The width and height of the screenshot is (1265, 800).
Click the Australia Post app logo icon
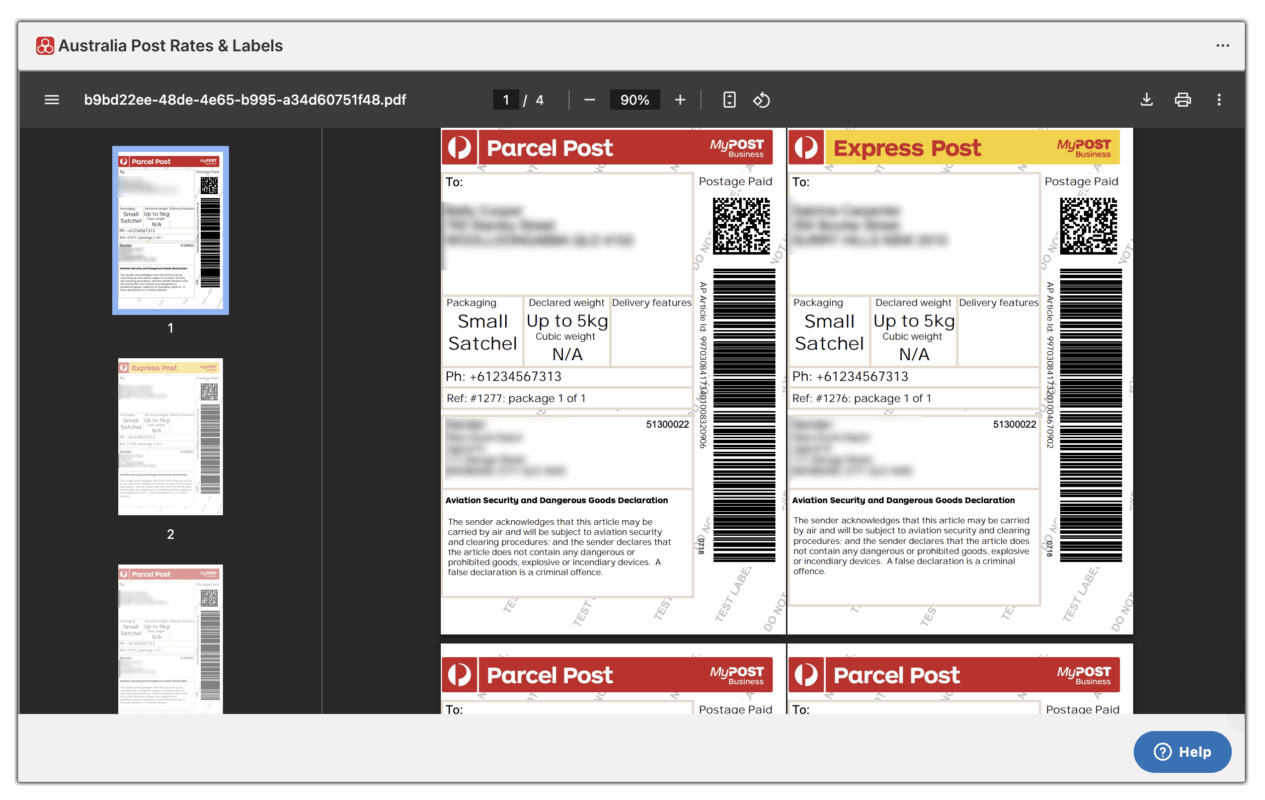pos(45,46)
